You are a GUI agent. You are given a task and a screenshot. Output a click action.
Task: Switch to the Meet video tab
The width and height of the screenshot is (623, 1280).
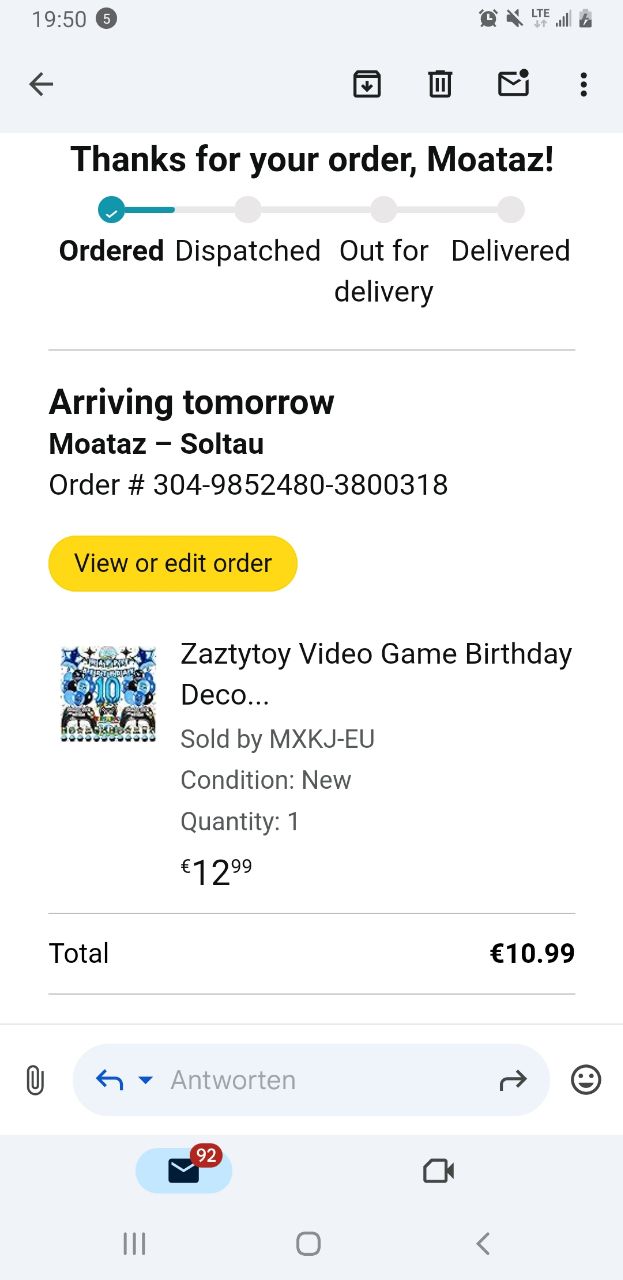coord(438,1170)
